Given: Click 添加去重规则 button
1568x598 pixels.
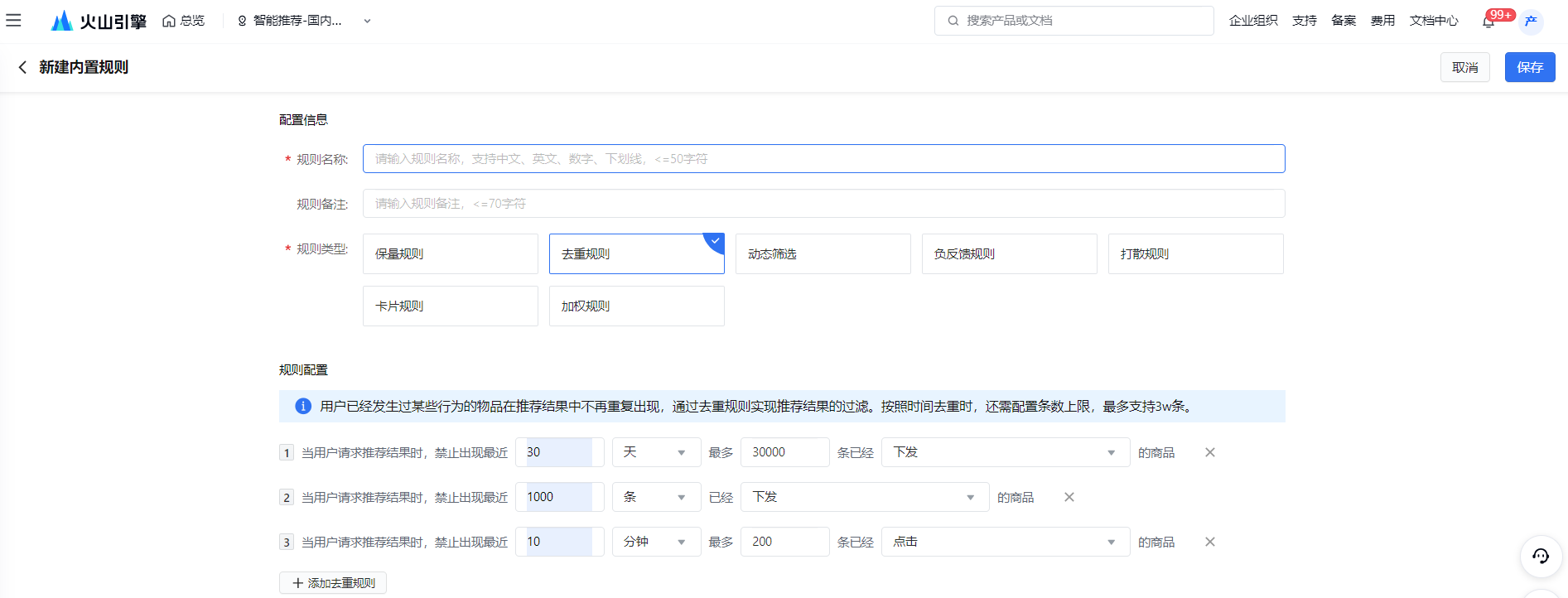Looking at the screenshot, I should point(333,583).
